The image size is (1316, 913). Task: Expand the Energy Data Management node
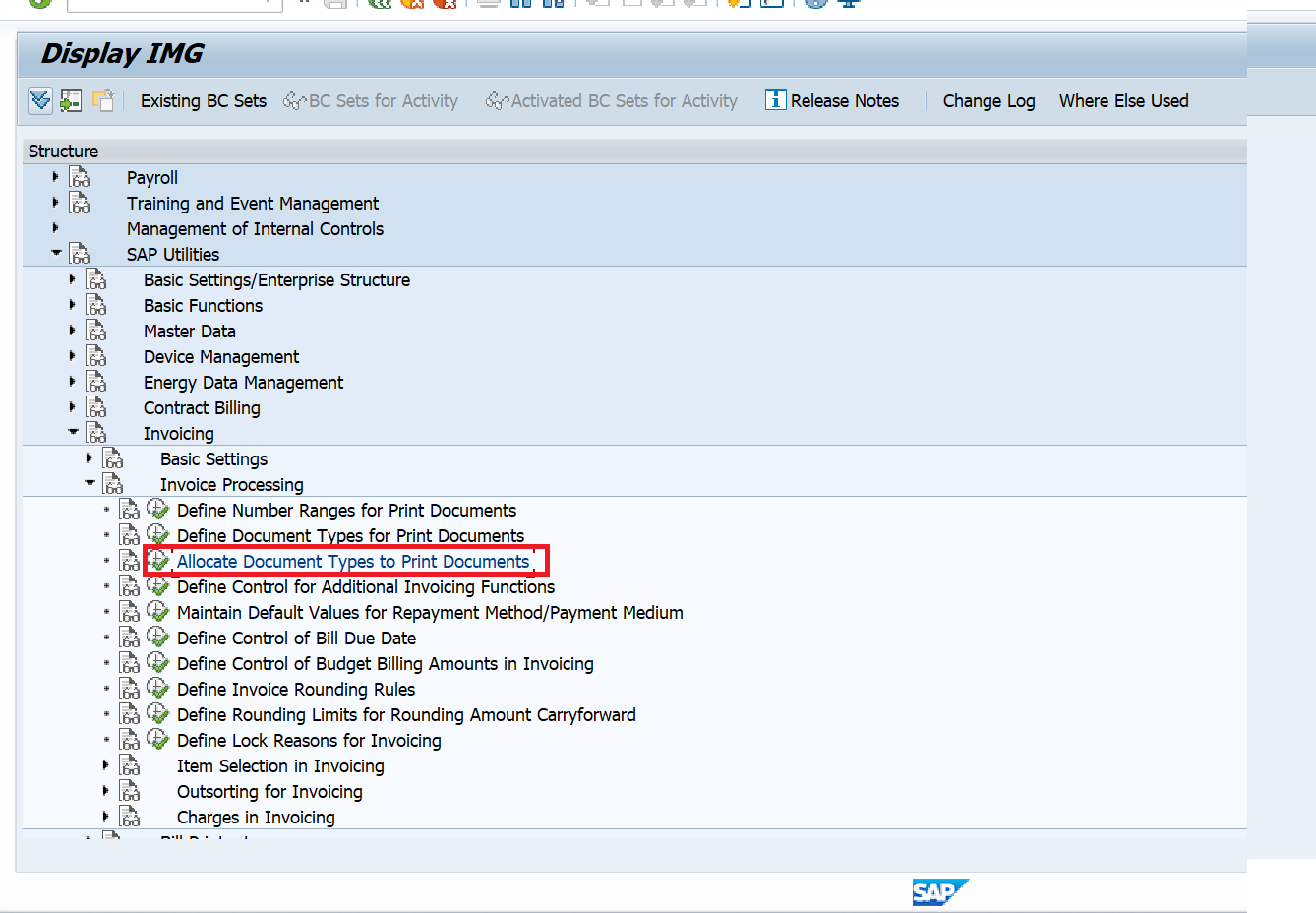(x=72, y=381)
